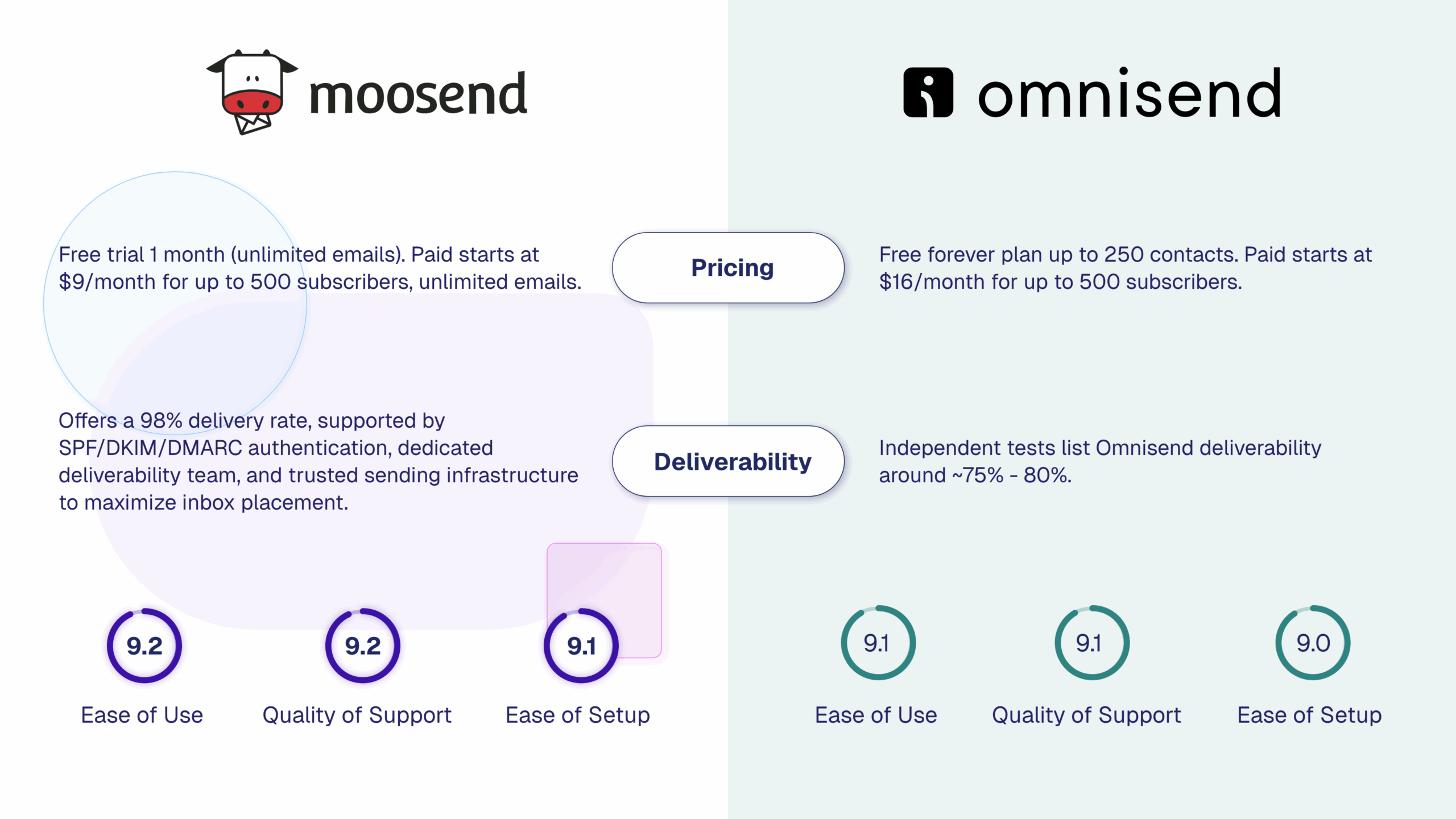The width and height of the screenshot is (1456, 819).
Task: Click the Ease of Setup label under Omnisend
Action: (x=1309, y=715)
